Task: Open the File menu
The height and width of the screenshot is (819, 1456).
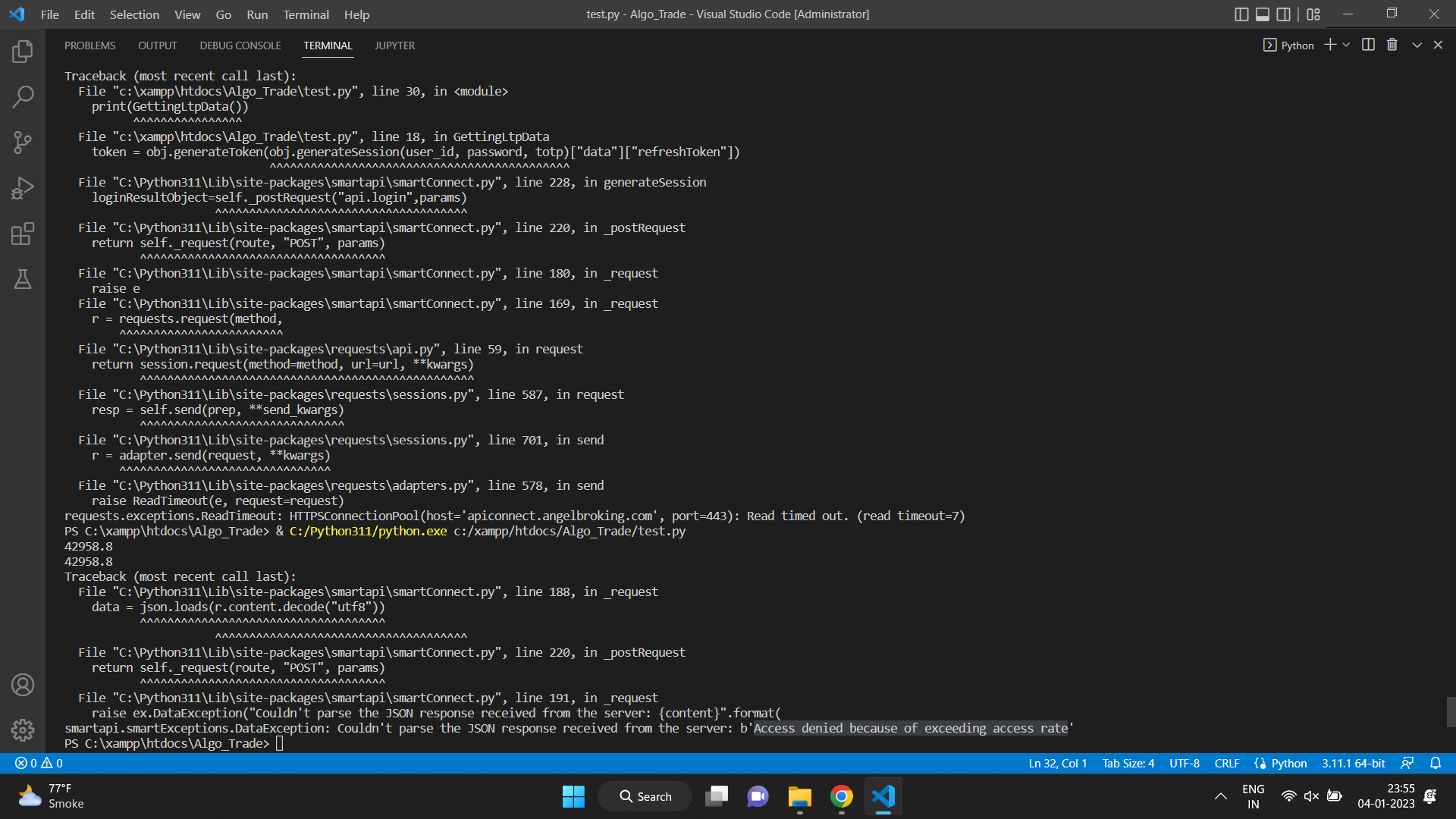Action: click(50, 14)
